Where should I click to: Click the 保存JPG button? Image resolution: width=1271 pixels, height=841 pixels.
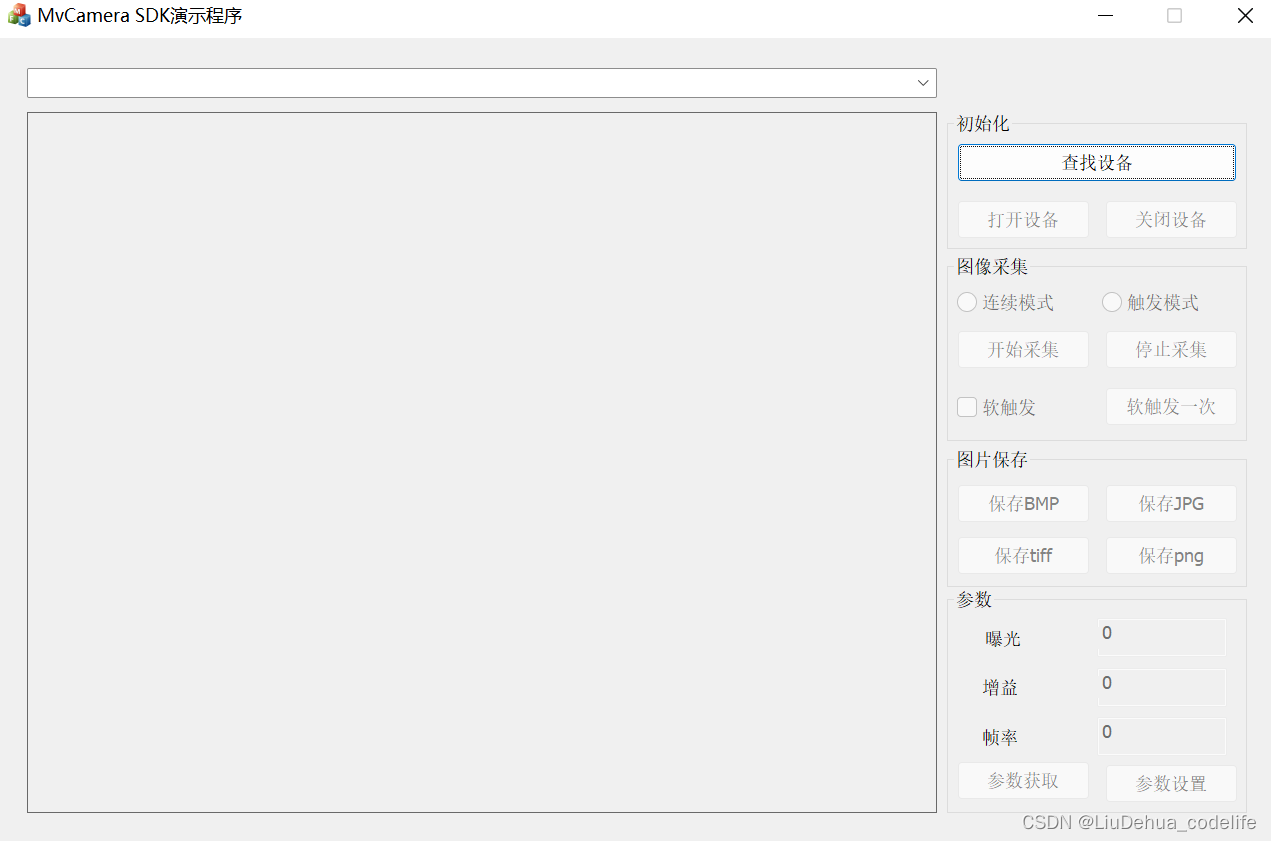coord(1171,504)
